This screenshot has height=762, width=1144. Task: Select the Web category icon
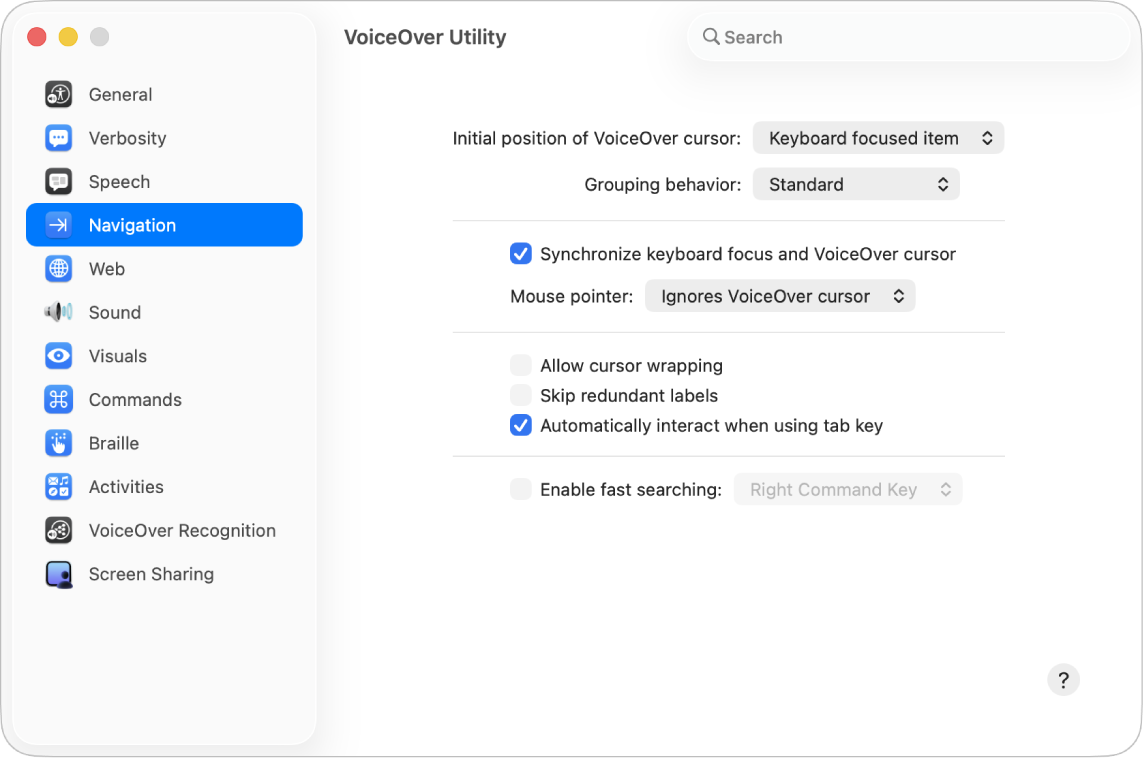(58, 268)
